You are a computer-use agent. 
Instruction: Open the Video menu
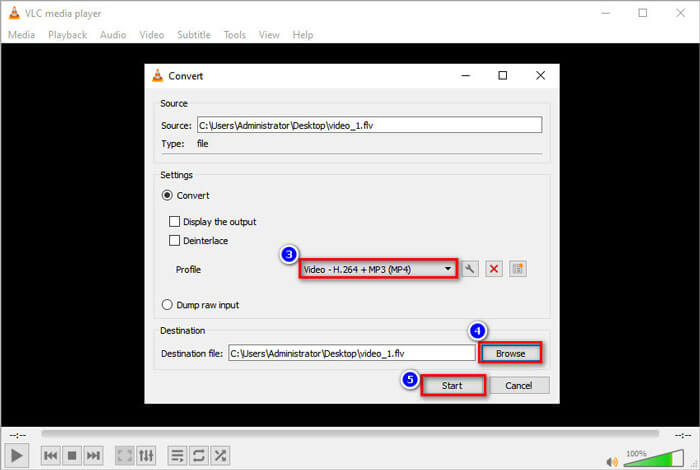[x=152, y=35]
